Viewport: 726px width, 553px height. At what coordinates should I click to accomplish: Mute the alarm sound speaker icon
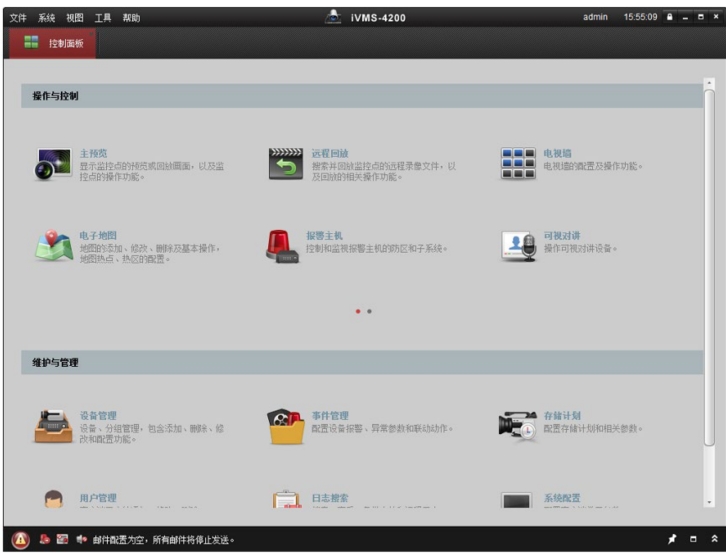click(x=82, y=539)
